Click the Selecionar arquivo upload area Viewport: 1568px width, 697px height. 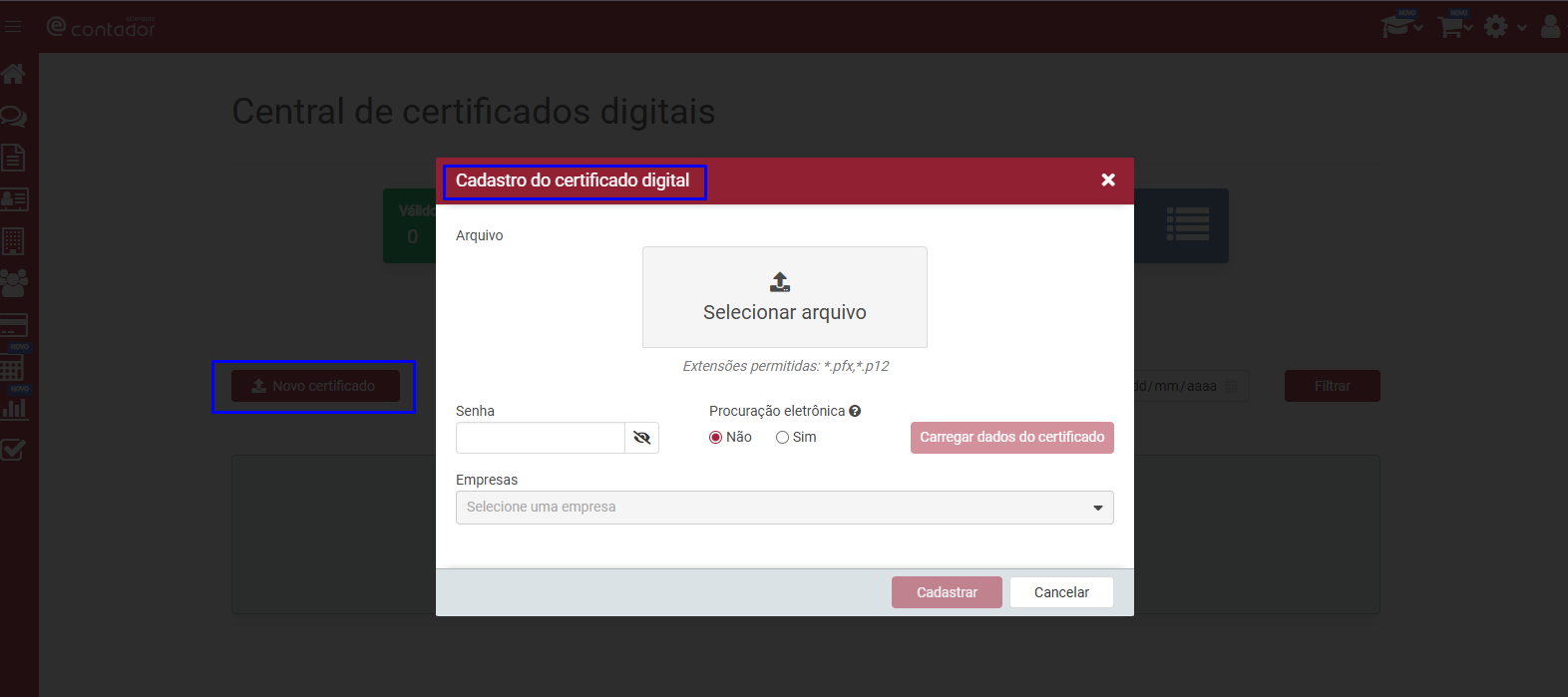pyautogui.click(x=784, y=297)
